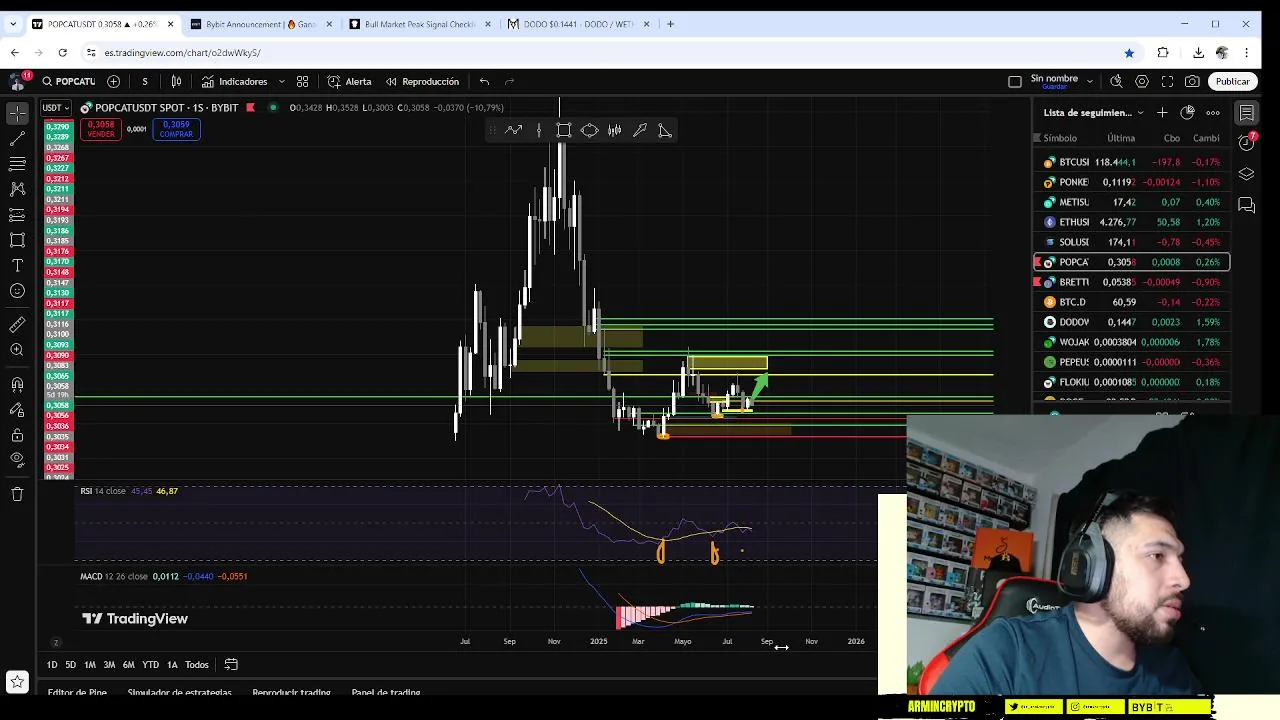Create an Alerta
Image resolution: width=1280 pixels, height=720 pixels.
coord(349,82)
